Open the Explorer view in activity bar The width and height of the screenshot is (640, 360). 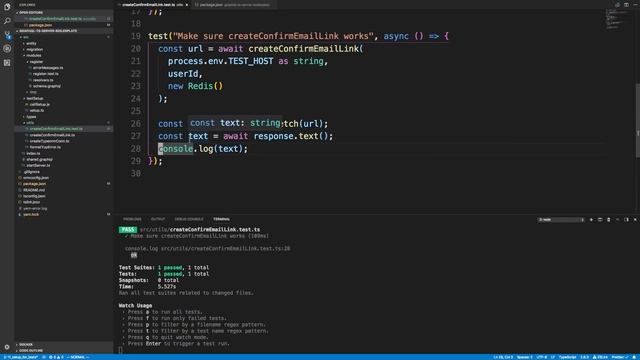(x=7, y=7)
